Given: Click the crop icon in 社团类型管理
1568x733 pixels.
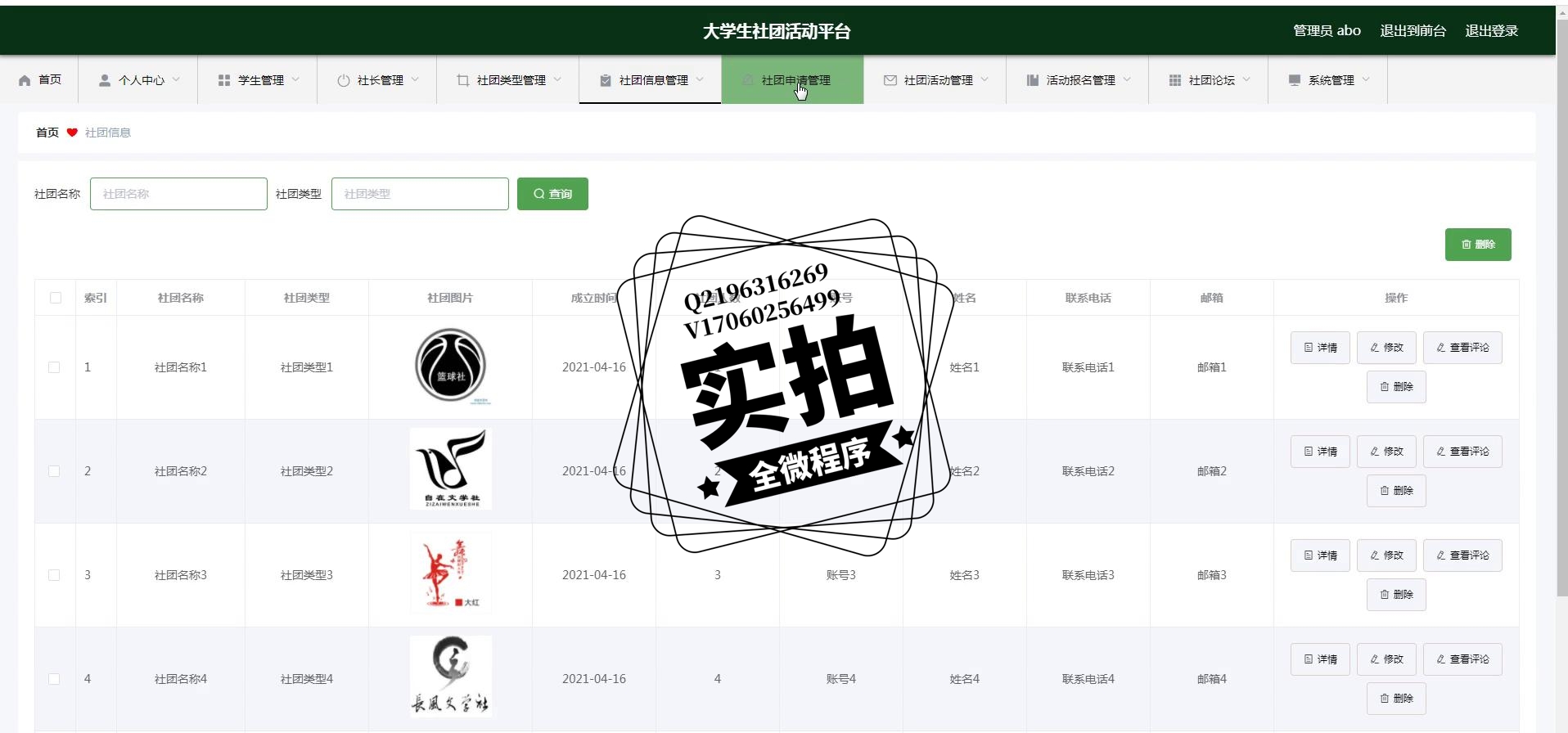Looking at the screenshot, I should pyautogui.click(x=463, y=80).
